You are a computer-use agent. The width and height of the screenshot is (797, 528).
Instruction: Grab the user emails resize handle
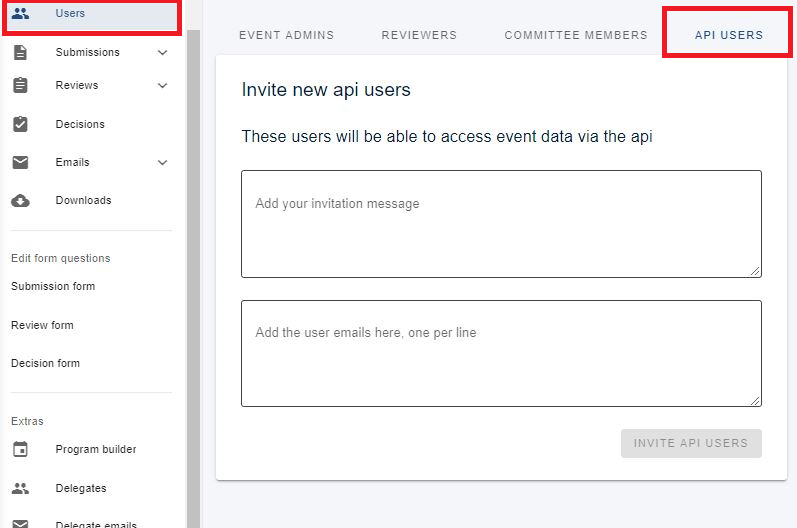pyautogui.click(x=755, y=400)
